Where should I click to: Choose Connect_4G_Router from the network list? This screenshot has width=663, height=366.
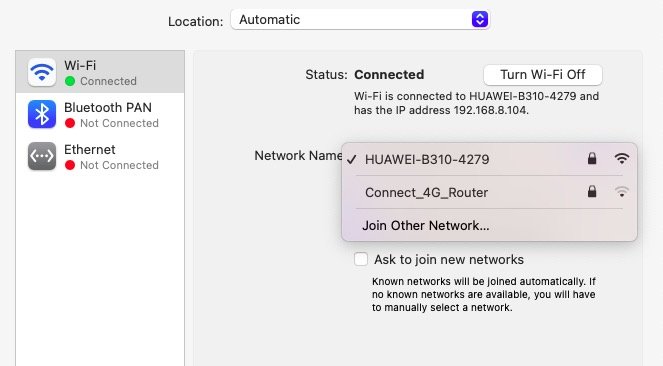tap(489, 192)
